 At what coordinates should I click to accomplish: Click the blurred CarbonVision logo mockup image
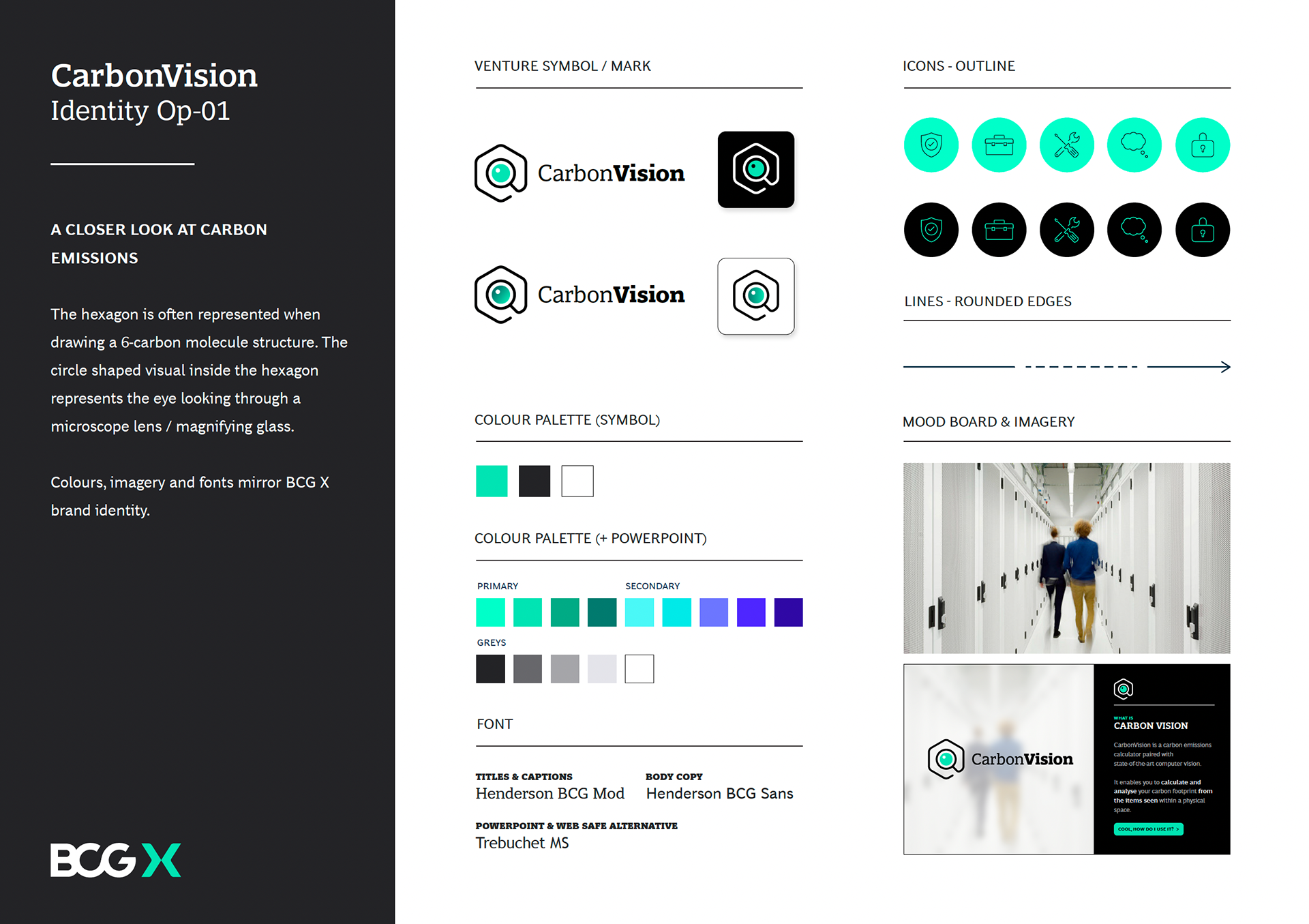coord(999,759)
